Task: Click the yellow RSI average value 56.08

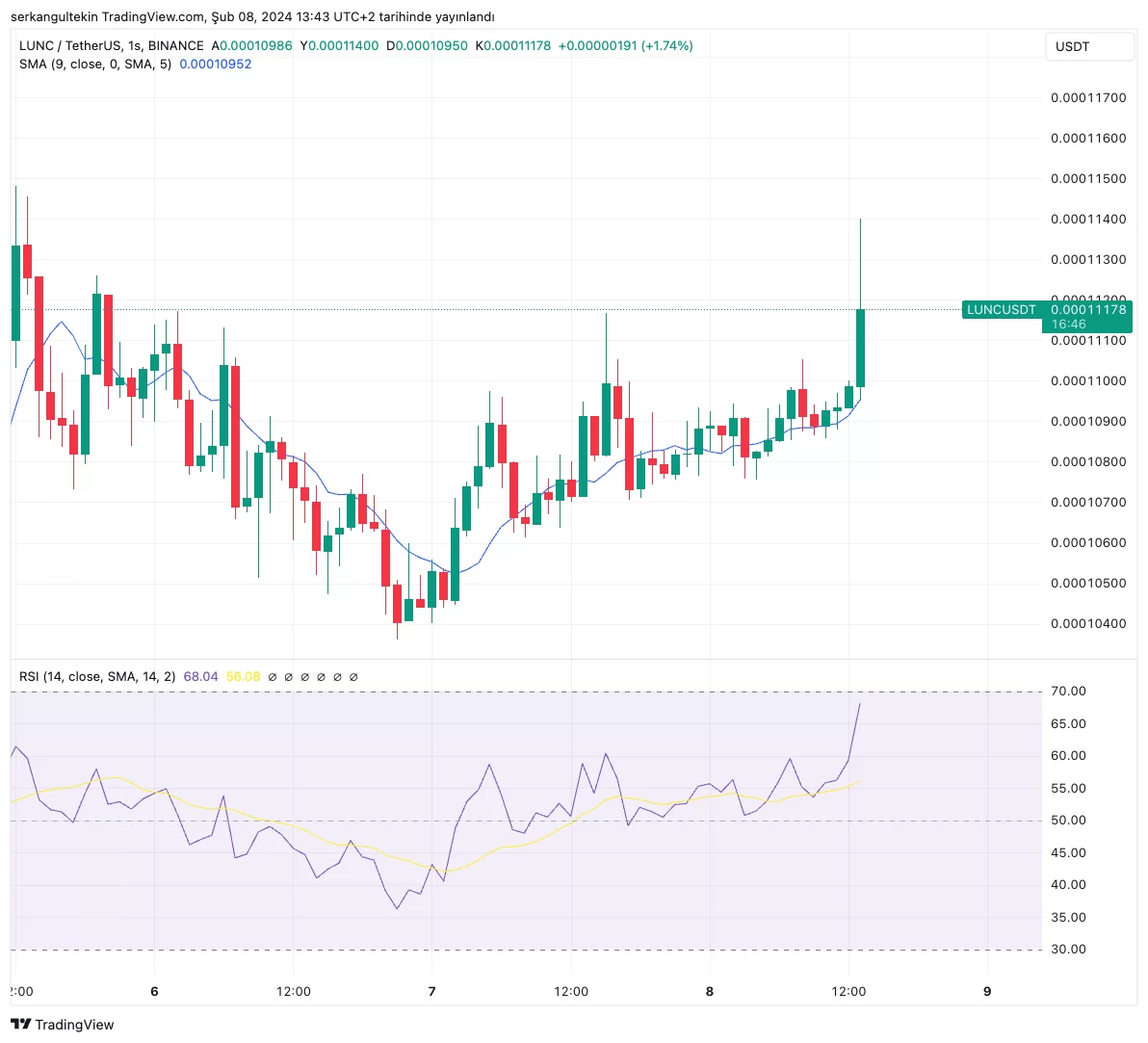Action: coord(243,676)
